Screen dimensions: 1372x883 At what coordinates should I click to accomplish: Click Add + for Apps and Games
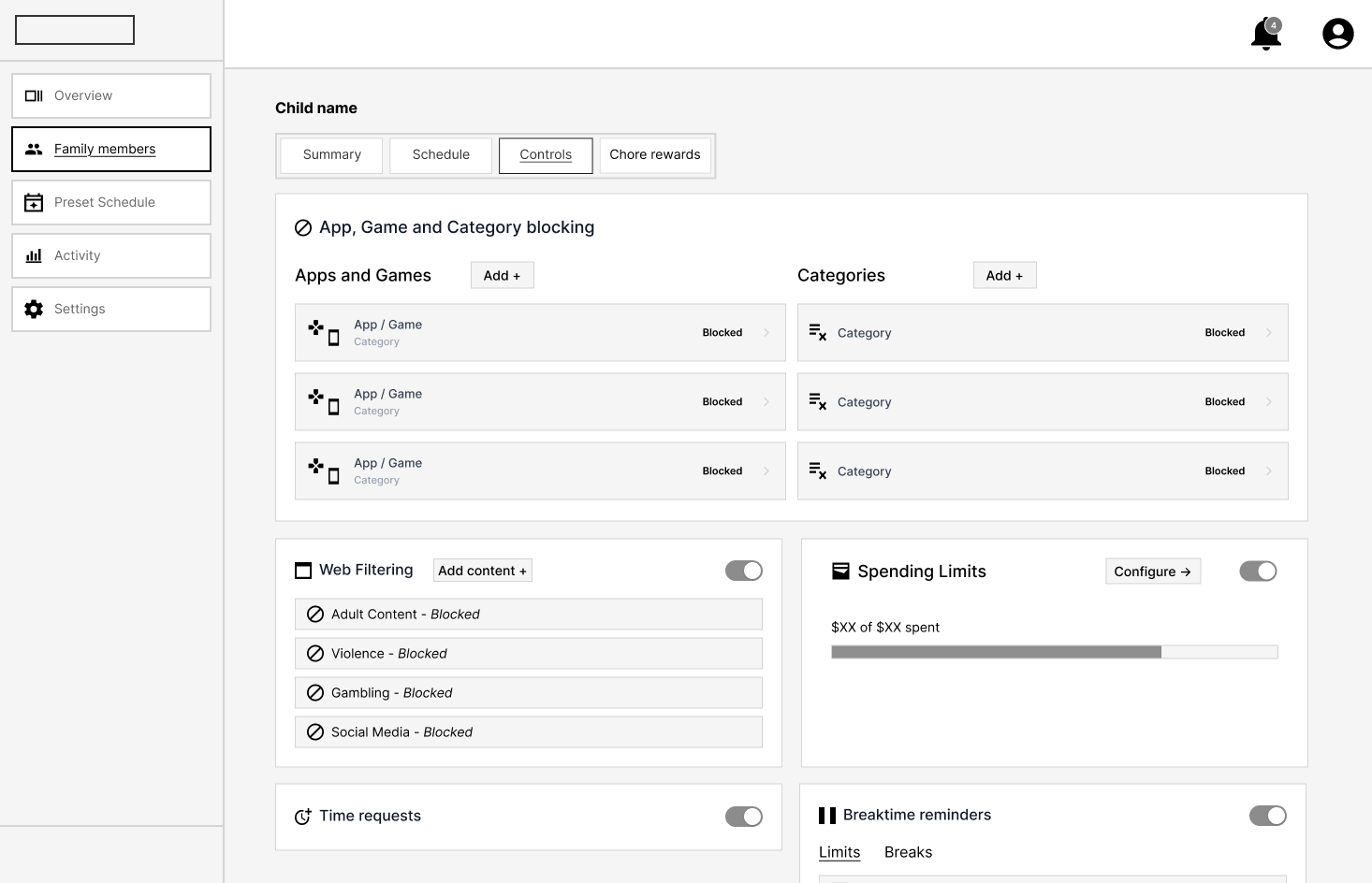click(503, 275)
